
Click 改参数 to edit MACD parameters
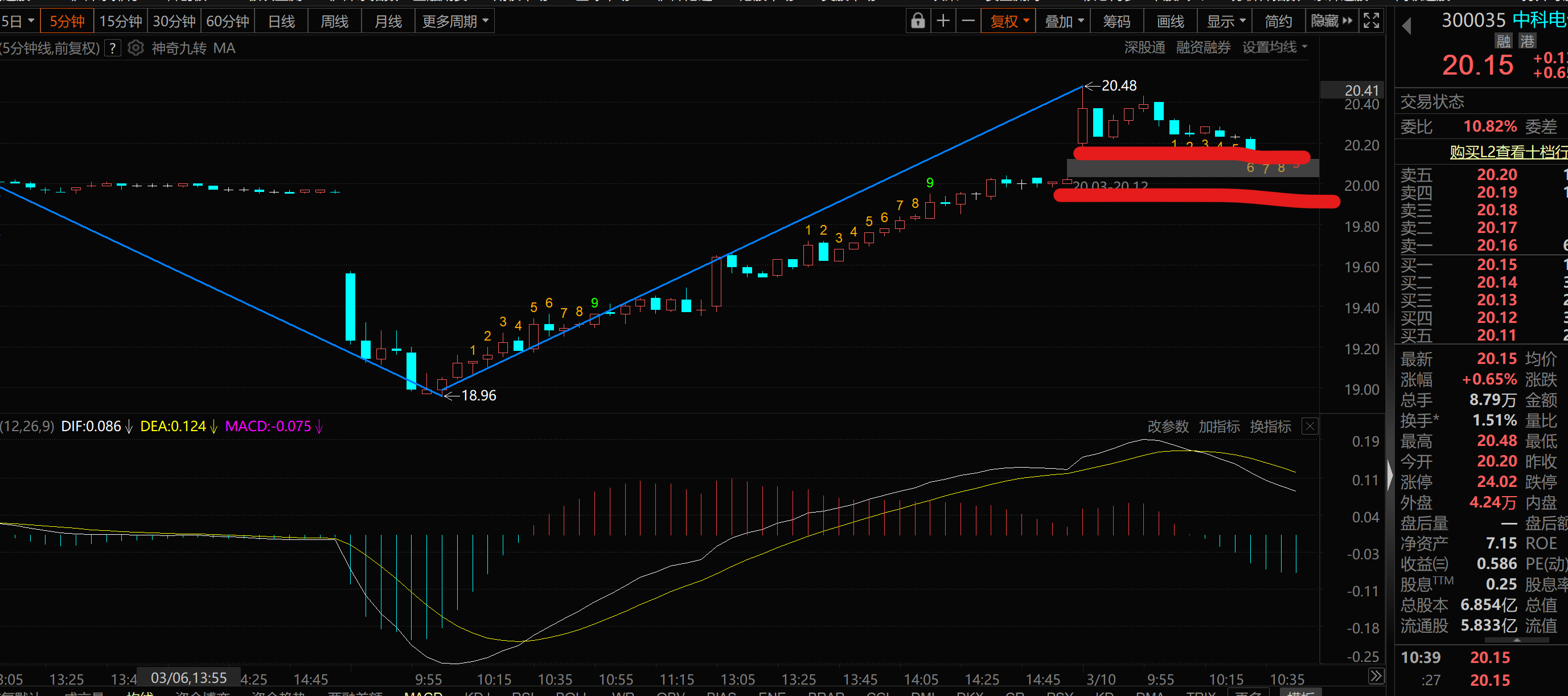point(1168,426)
